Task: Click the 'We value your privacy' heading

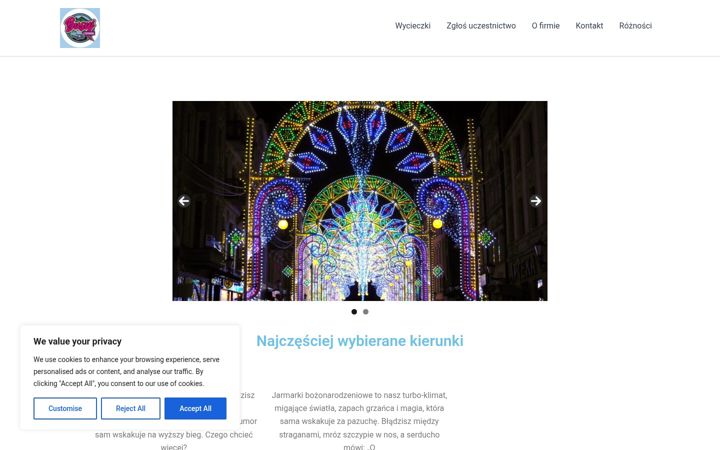Action: 78,342
